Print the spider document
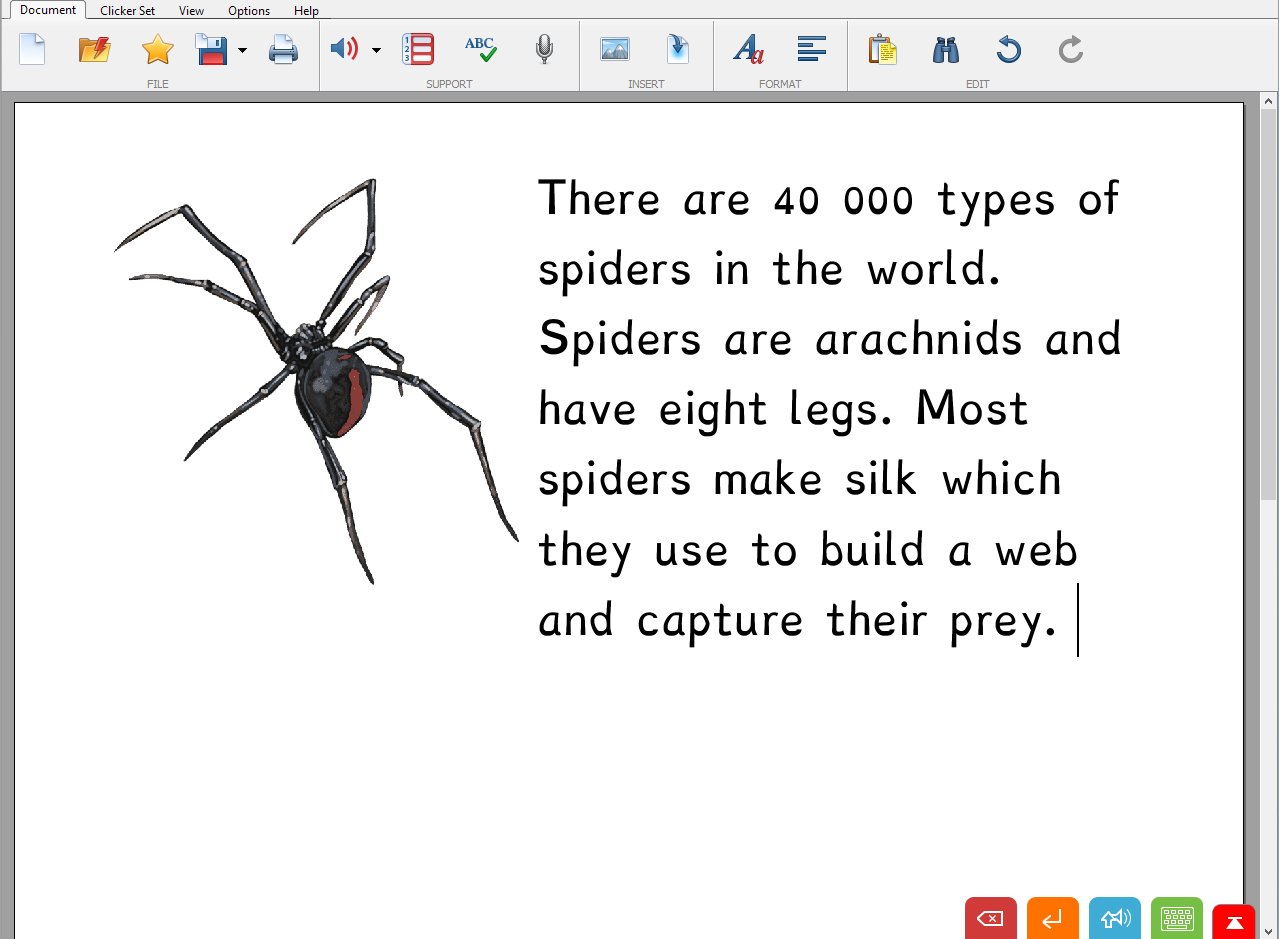1279x939 pixels. tap(283, 48)
